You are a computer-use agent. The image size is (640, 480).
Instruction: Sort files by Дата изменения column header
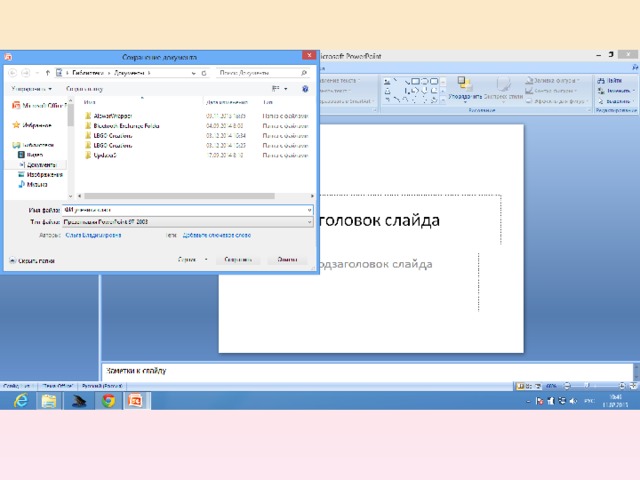(227, 102)
